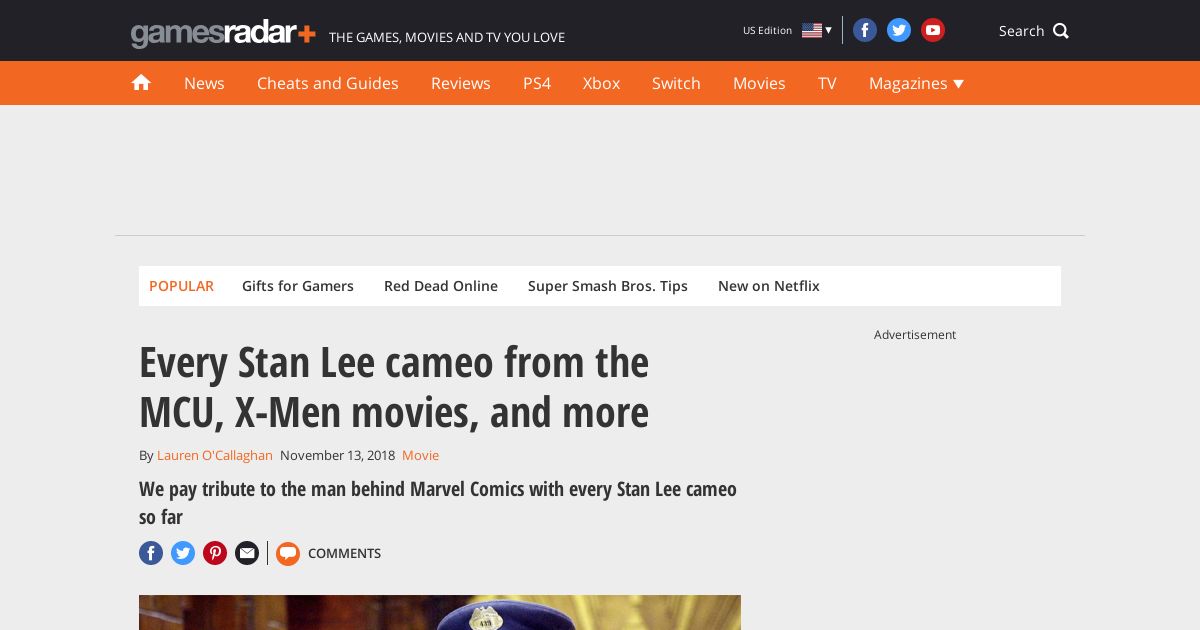
Task: Click the date November 13, 2018
Action: click(337, 455)
